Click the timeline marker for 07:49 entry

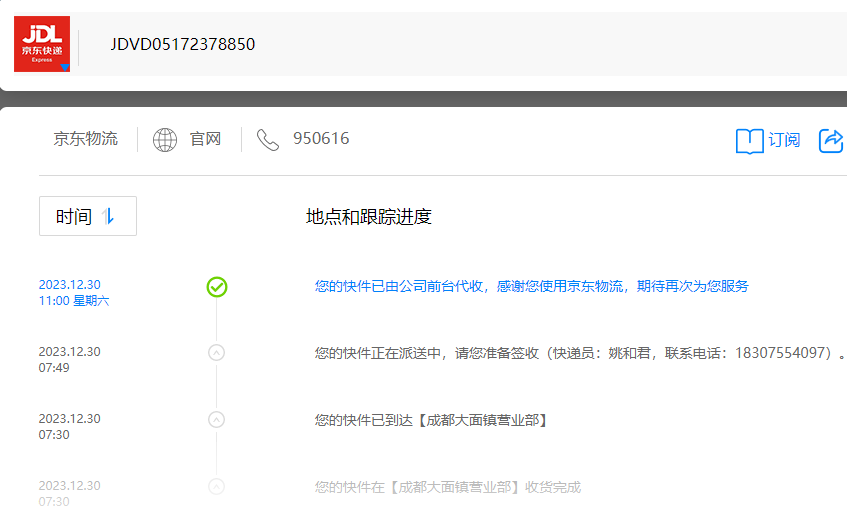point(217,353)
